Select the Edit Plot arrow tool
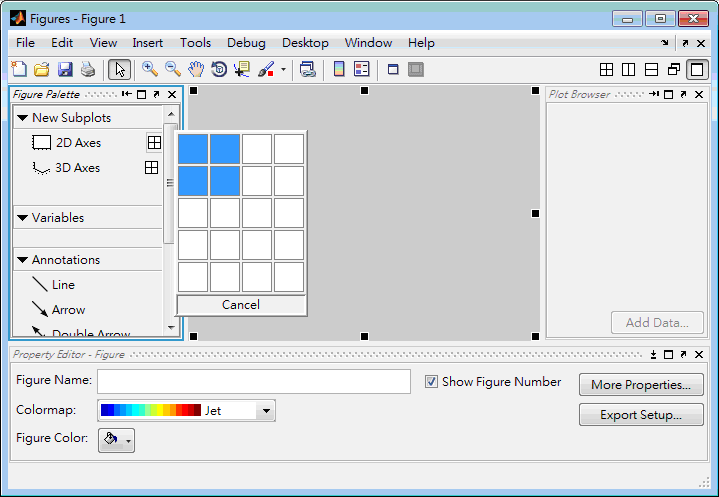Image resolution: width=719 pixels, height=497 pixels. (120, 70)
